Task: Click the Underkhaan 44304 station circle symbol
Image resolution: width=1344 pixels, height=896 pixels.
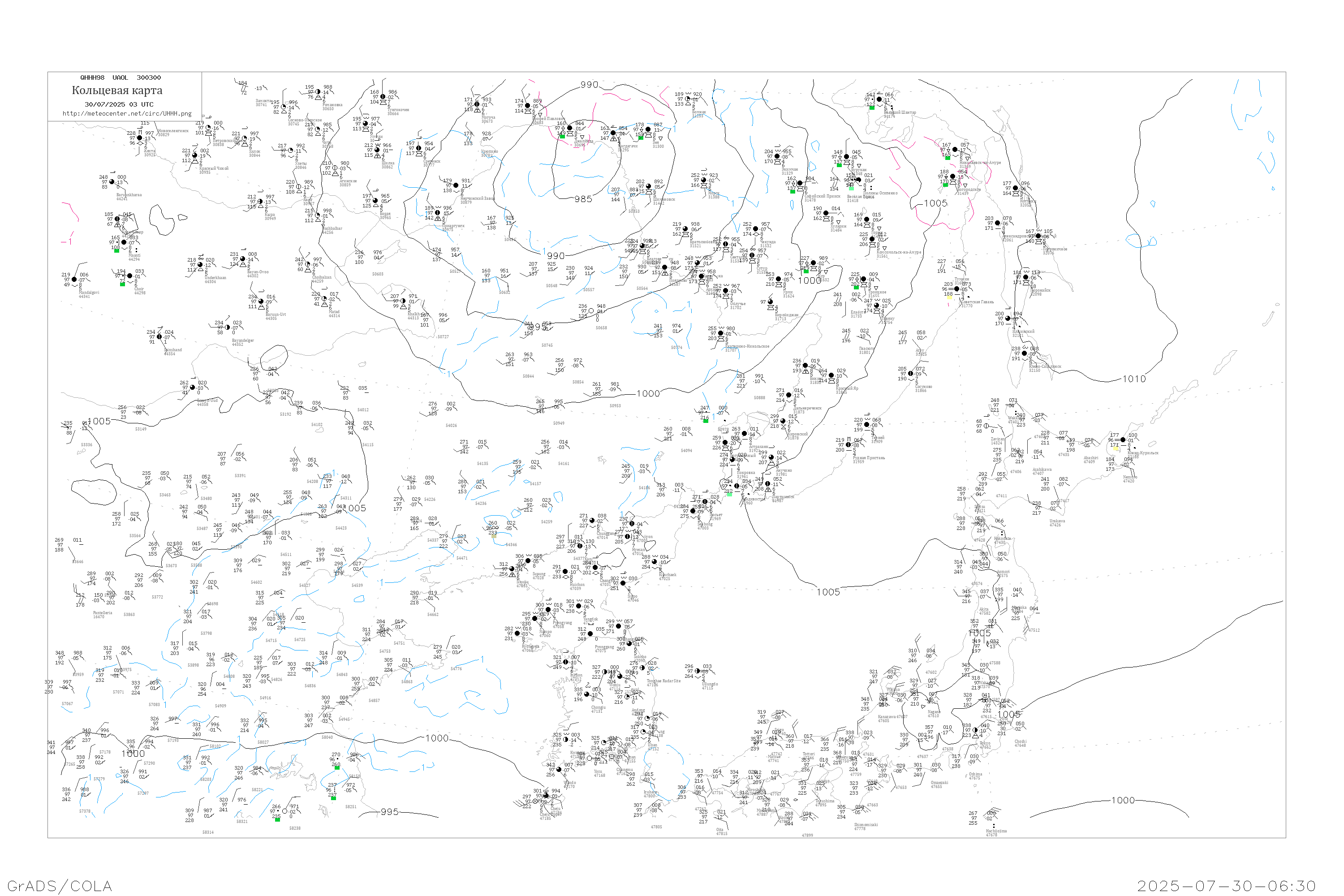Action: 200,265
